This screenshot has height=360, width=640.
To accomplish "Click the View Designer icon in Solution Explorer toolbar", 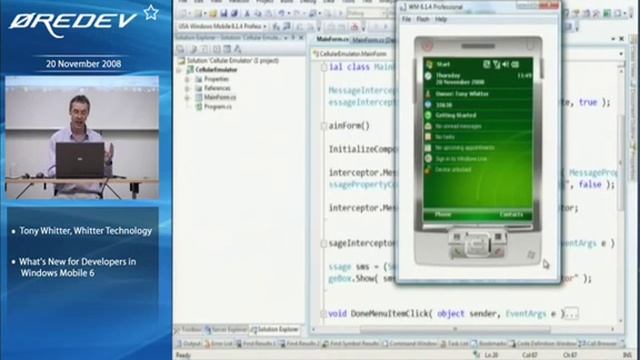I will pos(227,49).
